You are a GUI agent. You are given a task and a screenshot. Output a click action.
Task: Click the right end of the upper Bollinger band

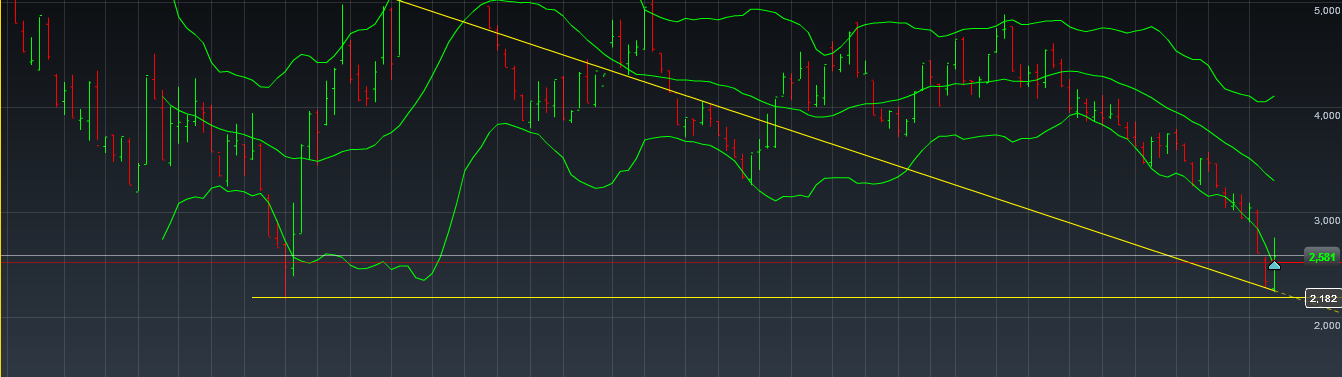pos(1273,97)
